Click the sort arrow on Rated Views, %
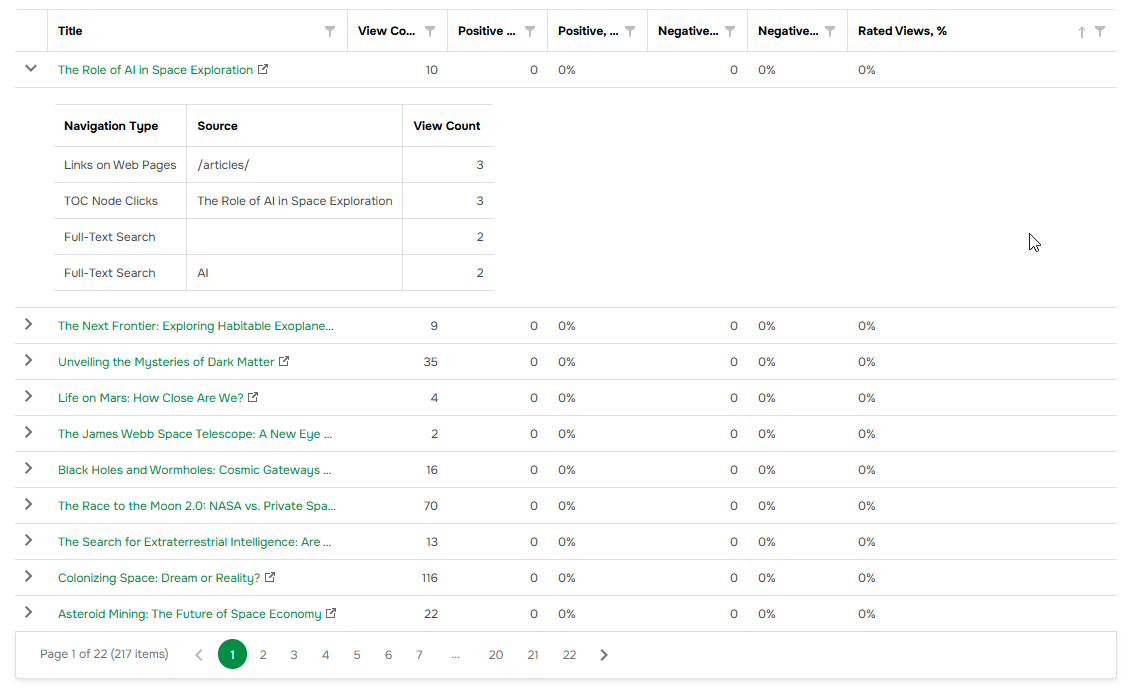This screenshot has height=698, width=1134. 1082,31
